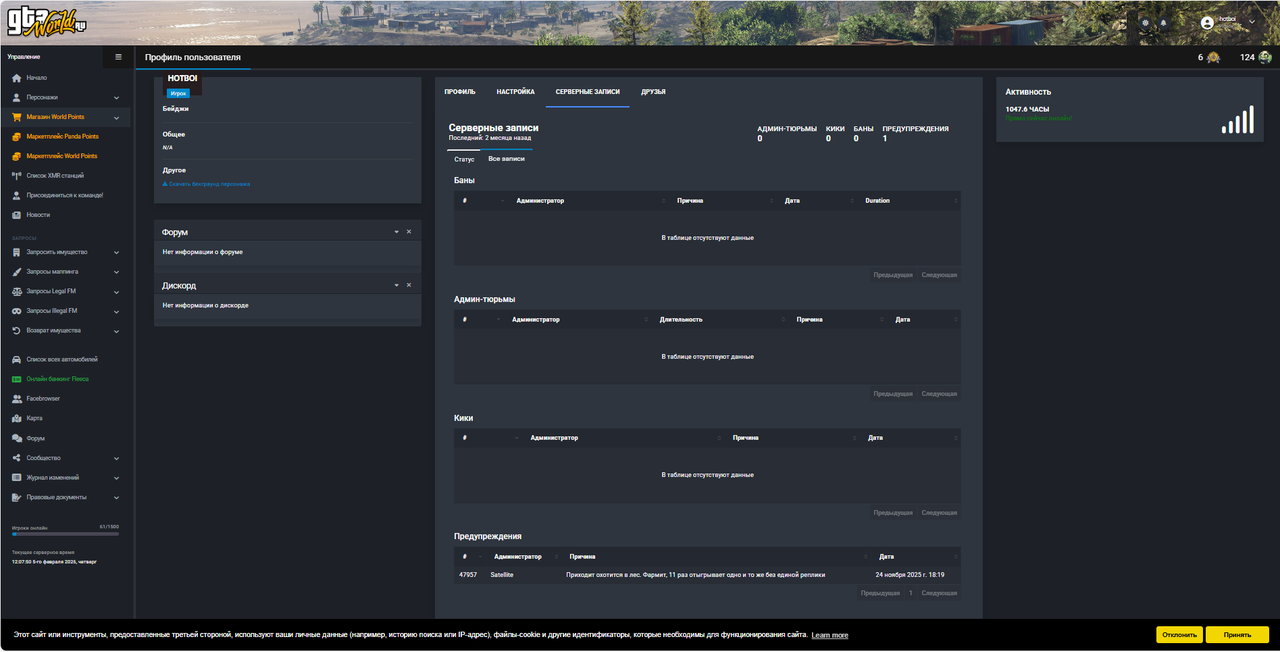Switch to the Настройка tab
Viewport: 1280px width, 652px height.
(515, 92)
